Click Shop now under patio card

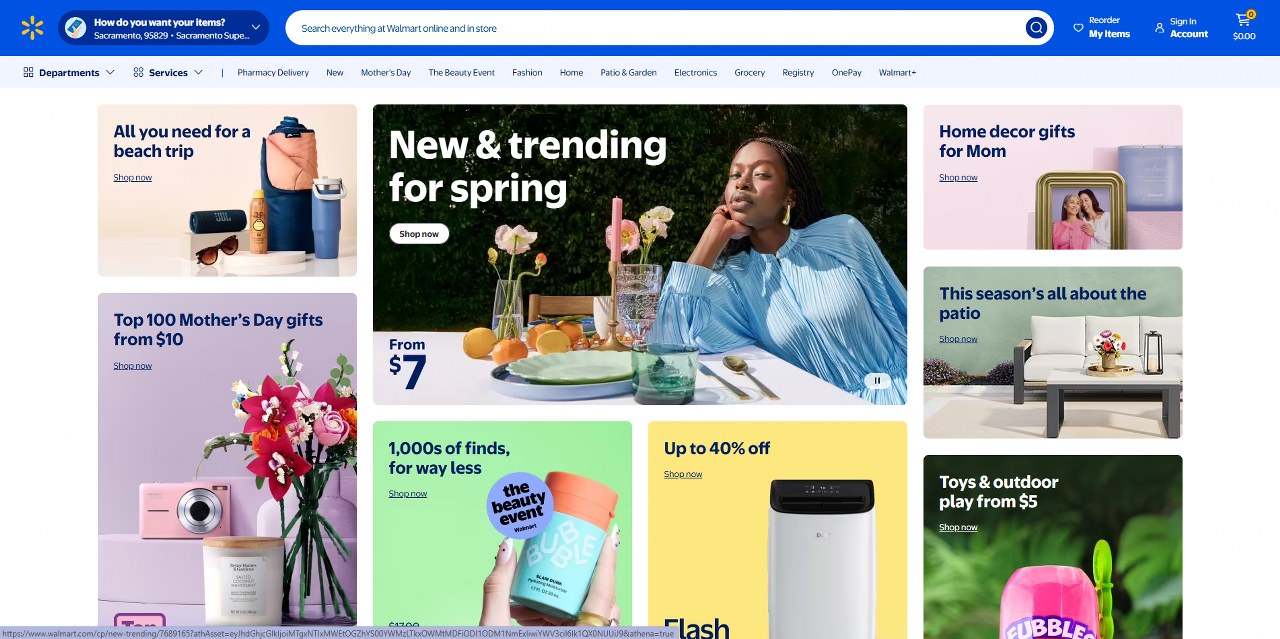[958, 339]
